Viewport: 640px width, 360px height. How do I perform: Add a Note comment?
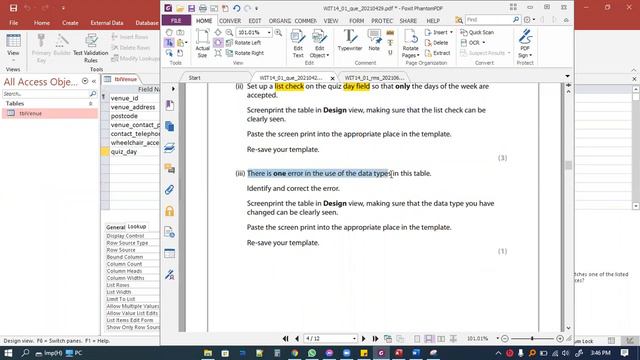click(374, 40)
